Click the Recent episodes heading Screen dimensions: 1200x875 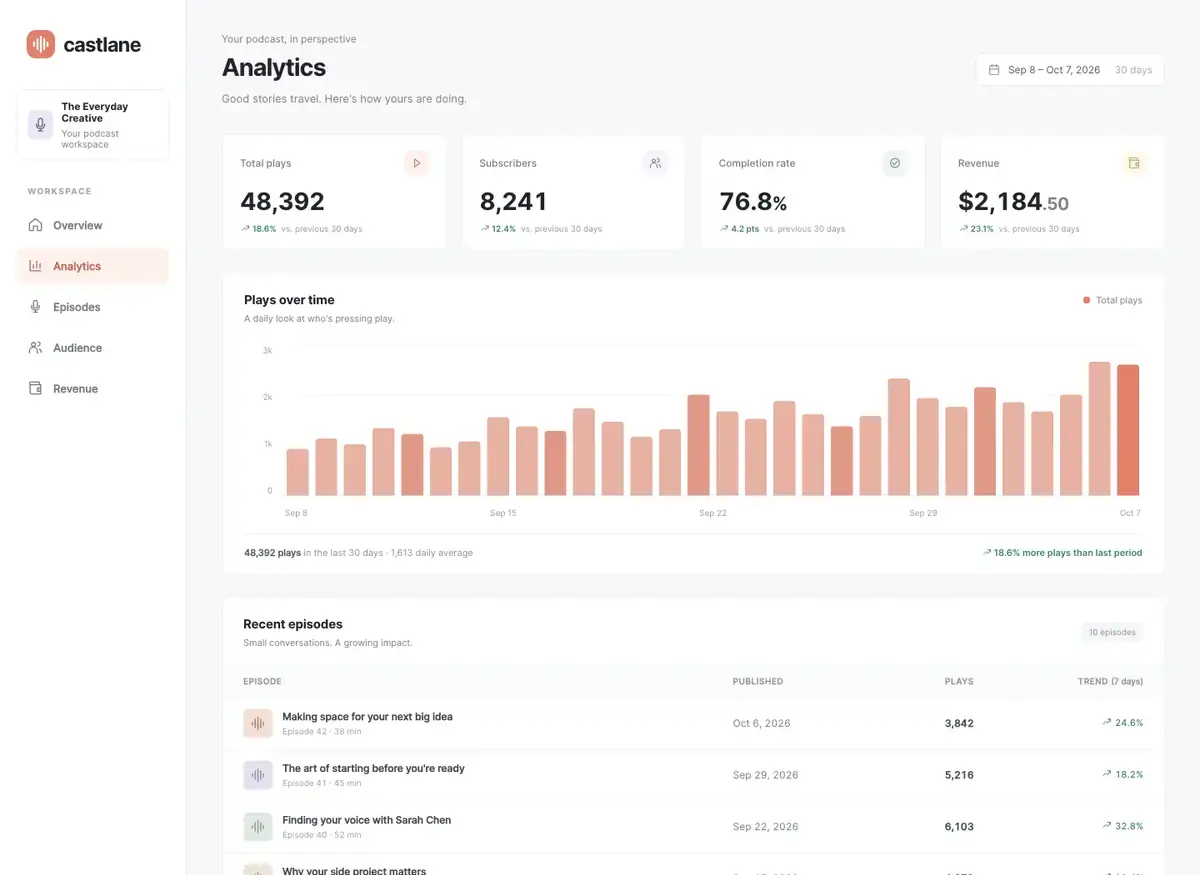coord(293,624)
